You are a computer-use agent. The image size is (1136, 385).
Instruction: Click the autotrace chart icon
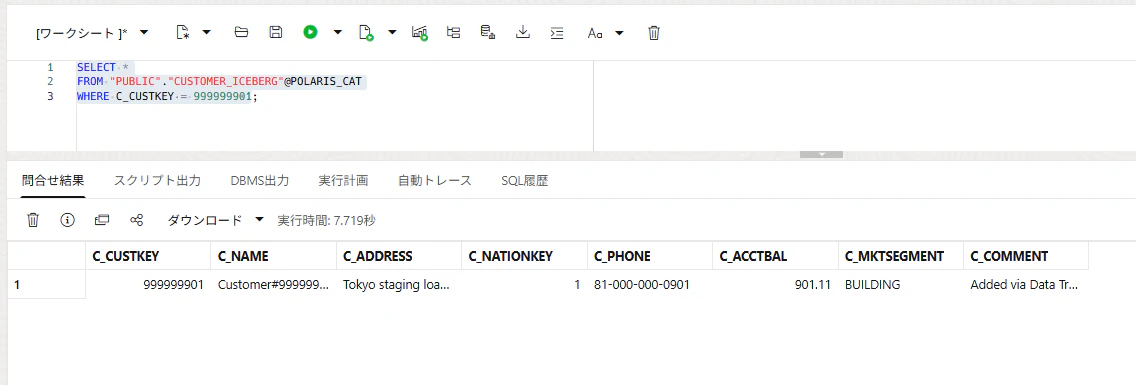point(419,33)
